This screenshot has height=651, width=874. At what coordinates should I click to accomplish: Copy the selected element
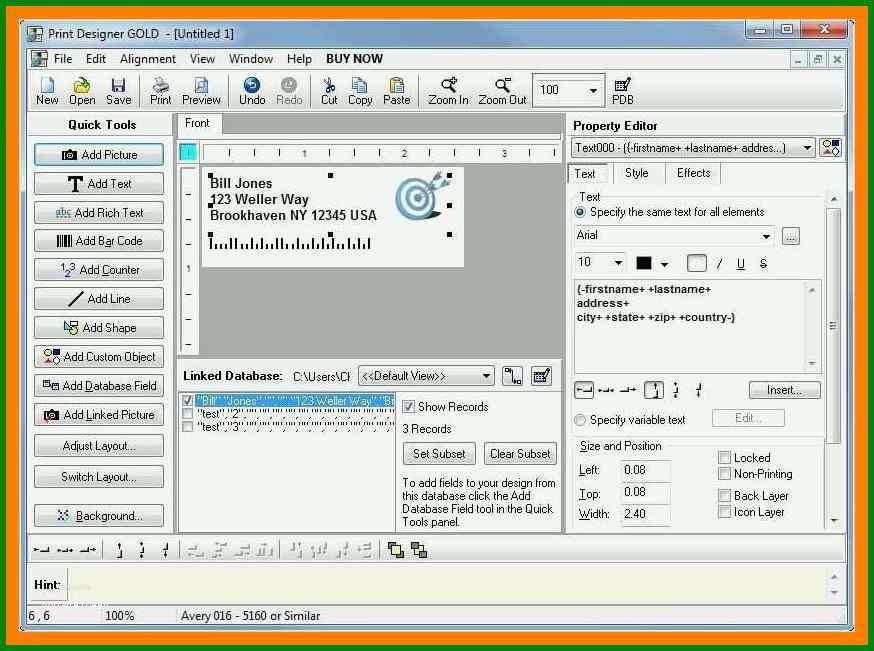pyautogui.click(x=360, y=91)
